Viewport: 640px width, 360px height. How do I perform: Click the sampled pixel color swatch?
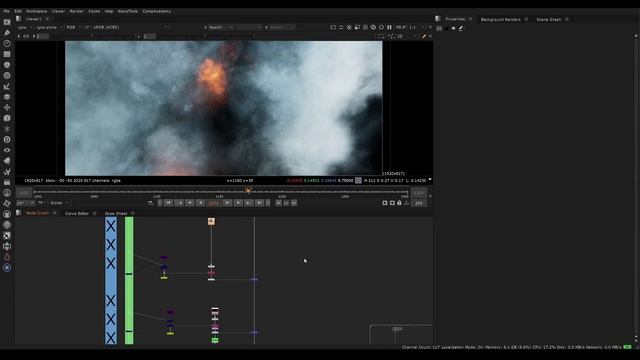(358, 180)
